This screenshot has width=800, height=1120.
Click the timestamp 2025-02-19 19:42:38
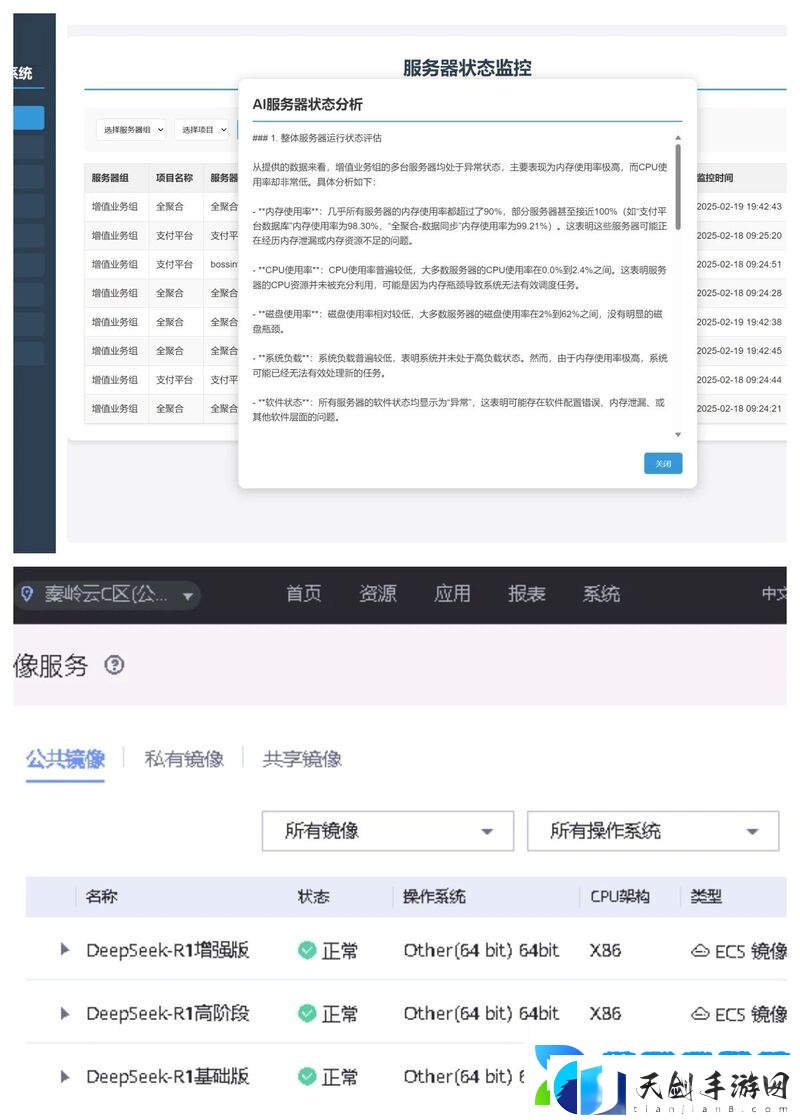point(739,322)
